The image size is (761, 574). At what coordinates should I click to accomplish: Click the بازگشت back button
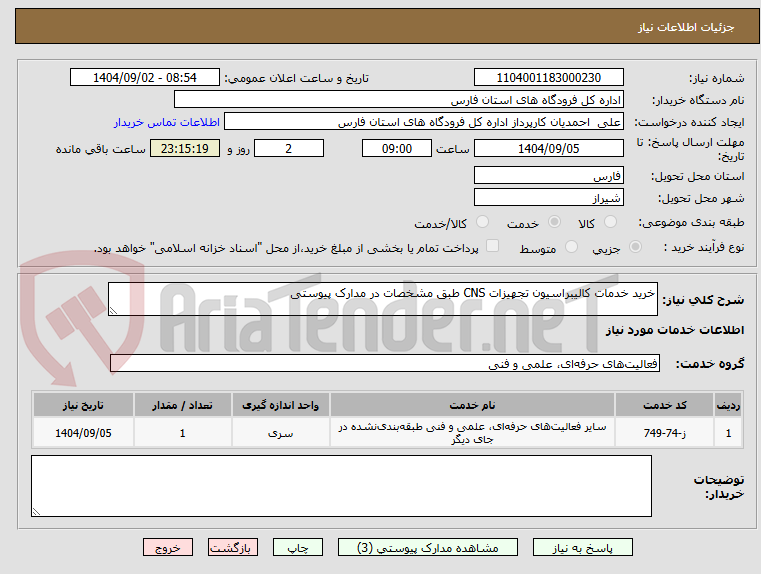(232, 547)
